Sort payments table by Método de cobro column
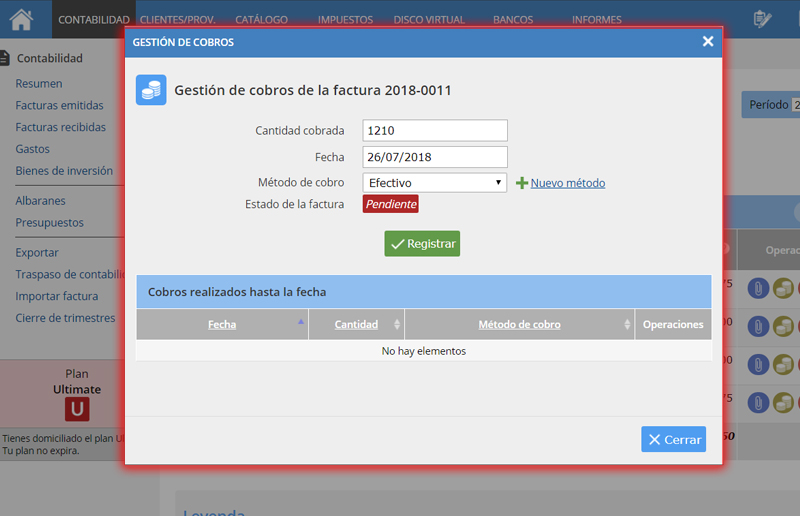Screen dimensions: 800x516 tap(519, 325)
